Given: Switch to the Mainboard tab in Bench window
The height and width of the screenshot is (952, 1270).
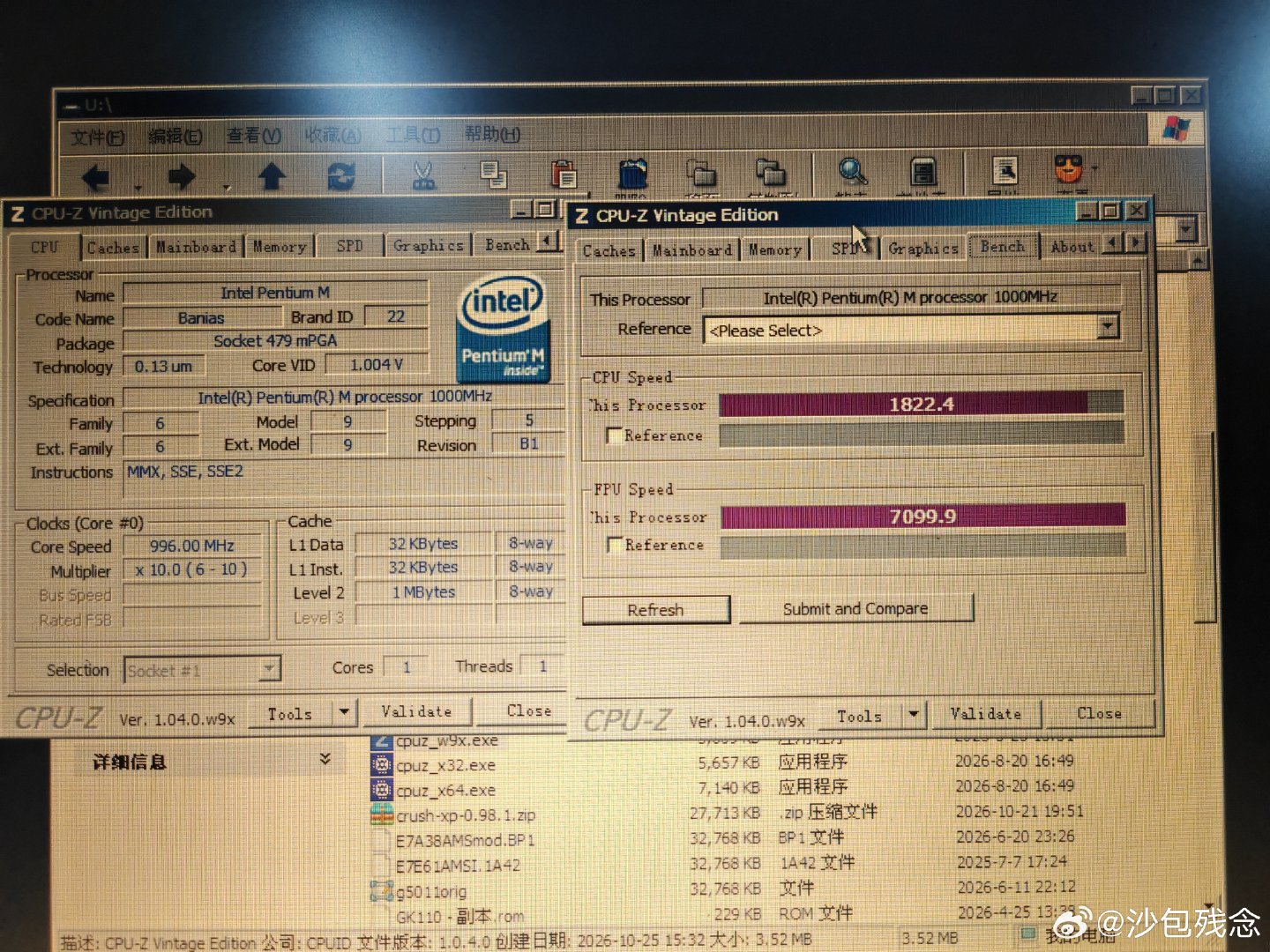Looking at the screenshot, I should (692, 250).
